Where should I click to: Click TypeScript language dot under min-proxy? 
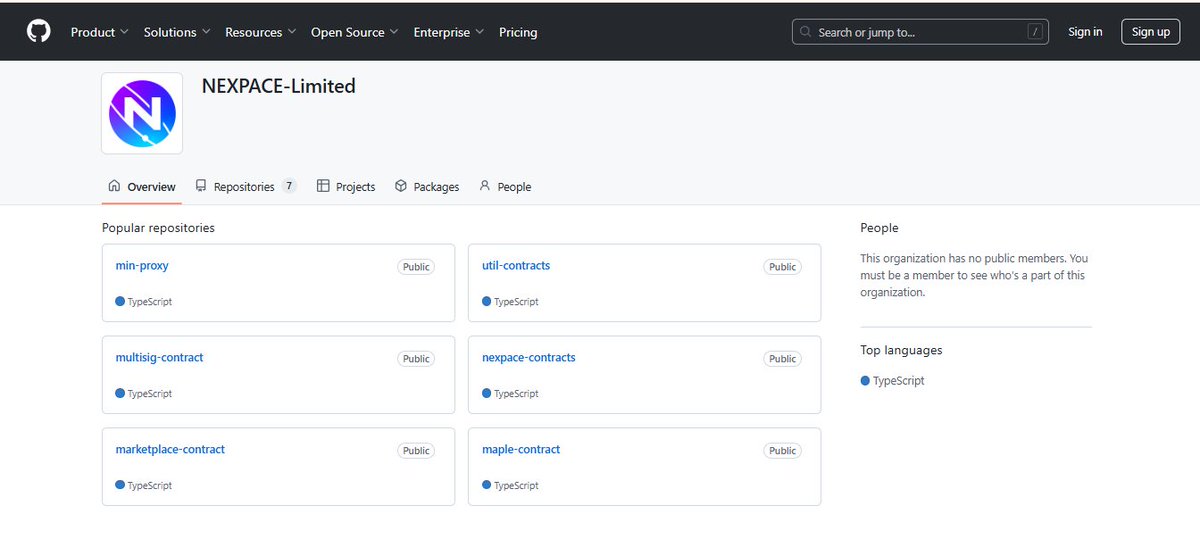tap(120, 301)
